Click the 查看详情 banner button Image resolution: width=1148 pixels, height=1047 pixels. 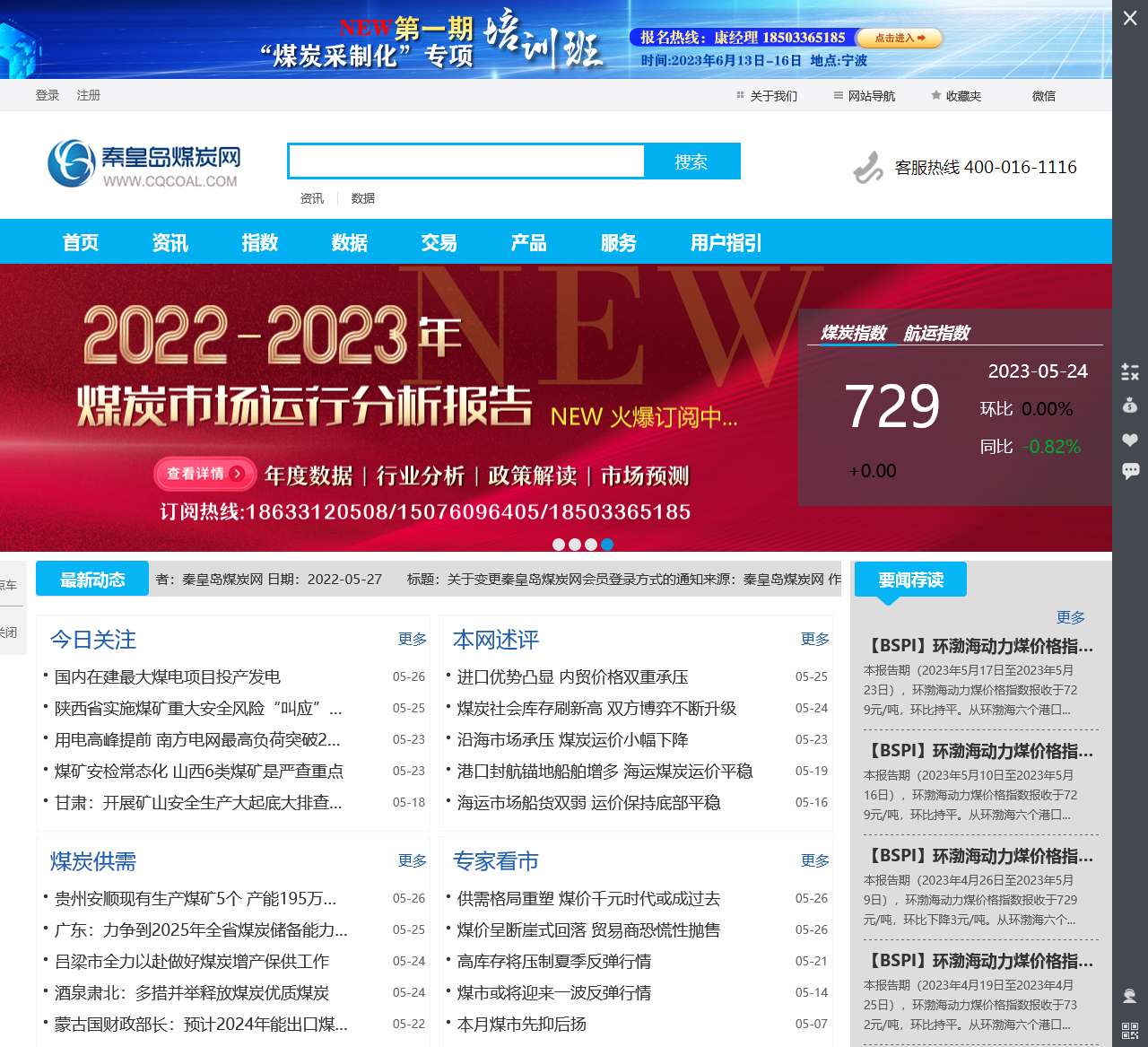[x=205, y=474]
